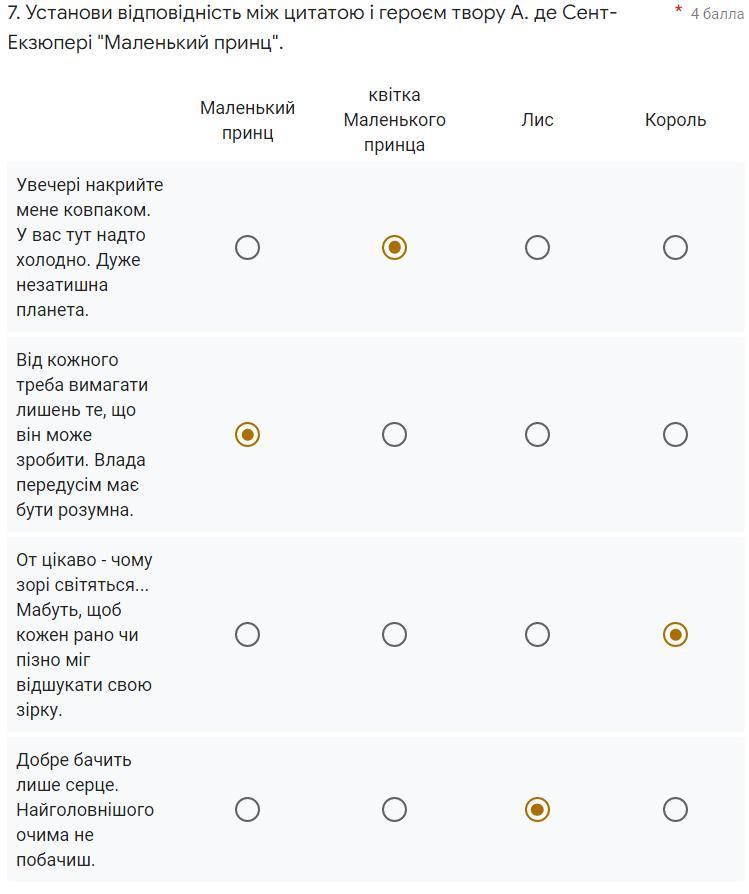Choose Лис for the ковпаком quote
Screen dimensions: 749x894
[537, 247]
